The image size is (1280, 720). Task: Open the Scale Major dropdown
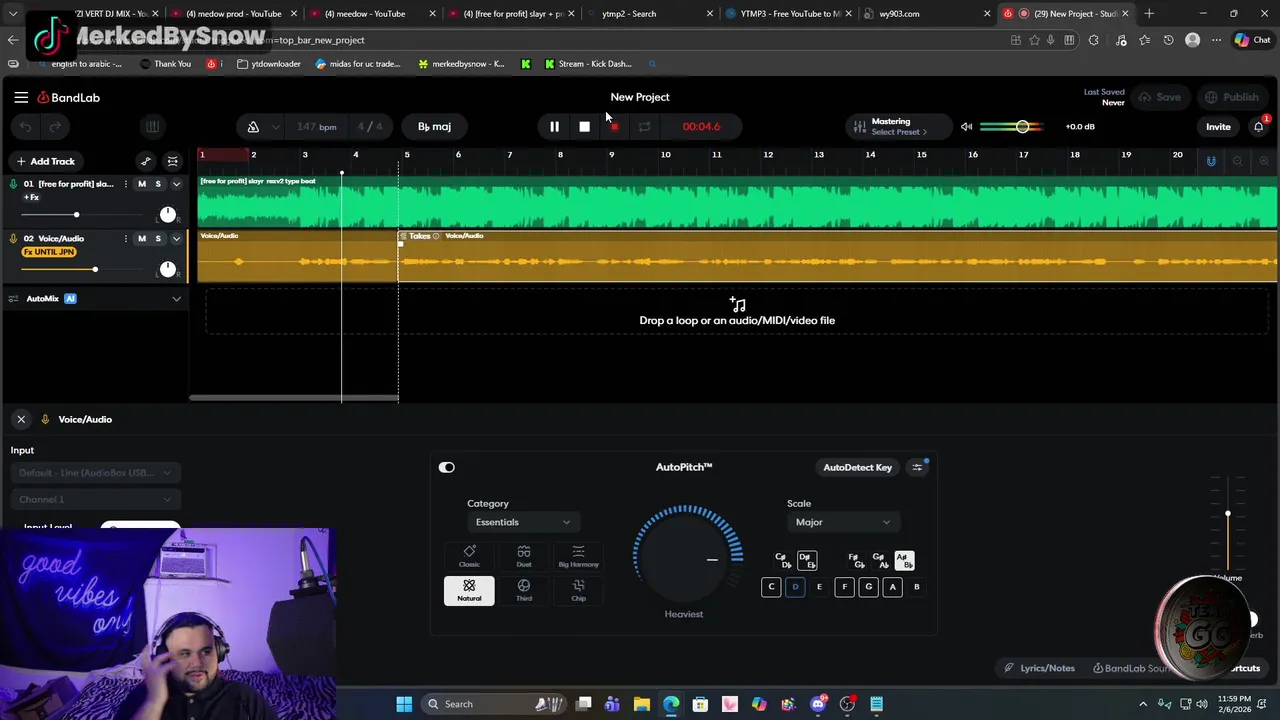pyautogui.click(x=842, y=522)
